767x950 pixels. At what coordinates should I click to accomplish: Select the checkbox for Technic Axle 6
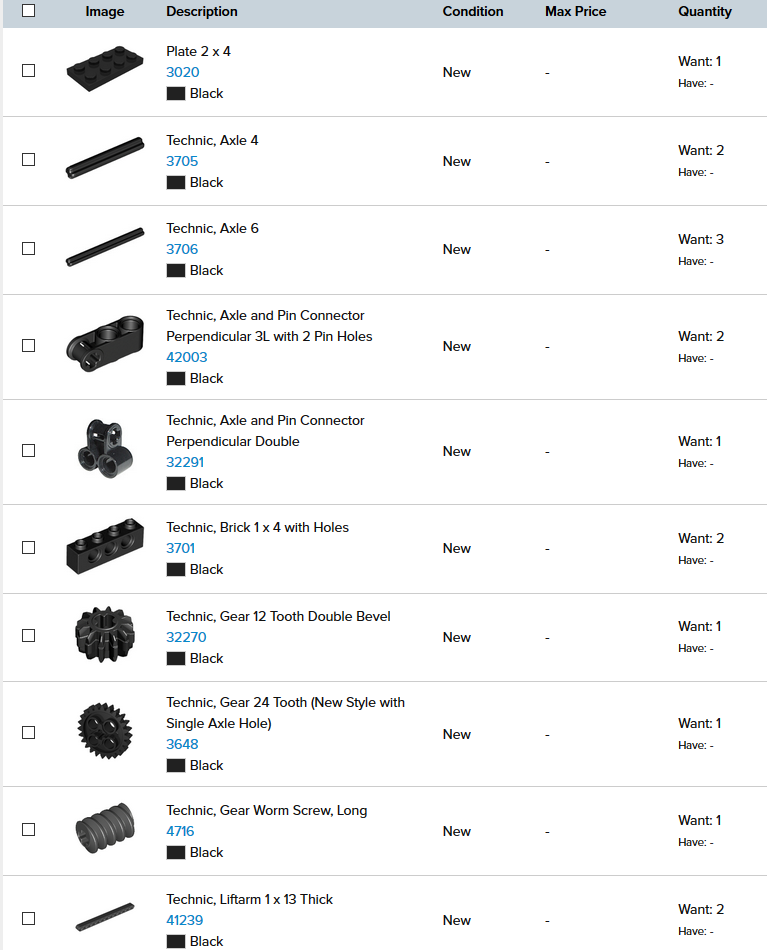[x=28, y=248]
